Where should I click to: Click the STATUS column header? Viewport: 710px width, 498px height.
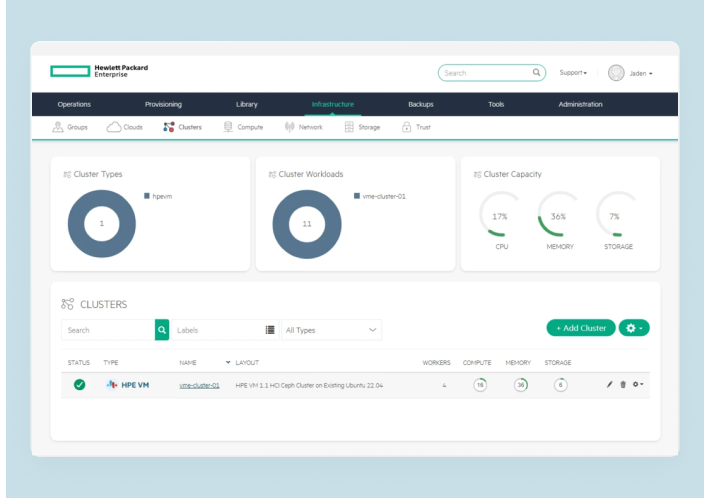(x=79, y=363)
